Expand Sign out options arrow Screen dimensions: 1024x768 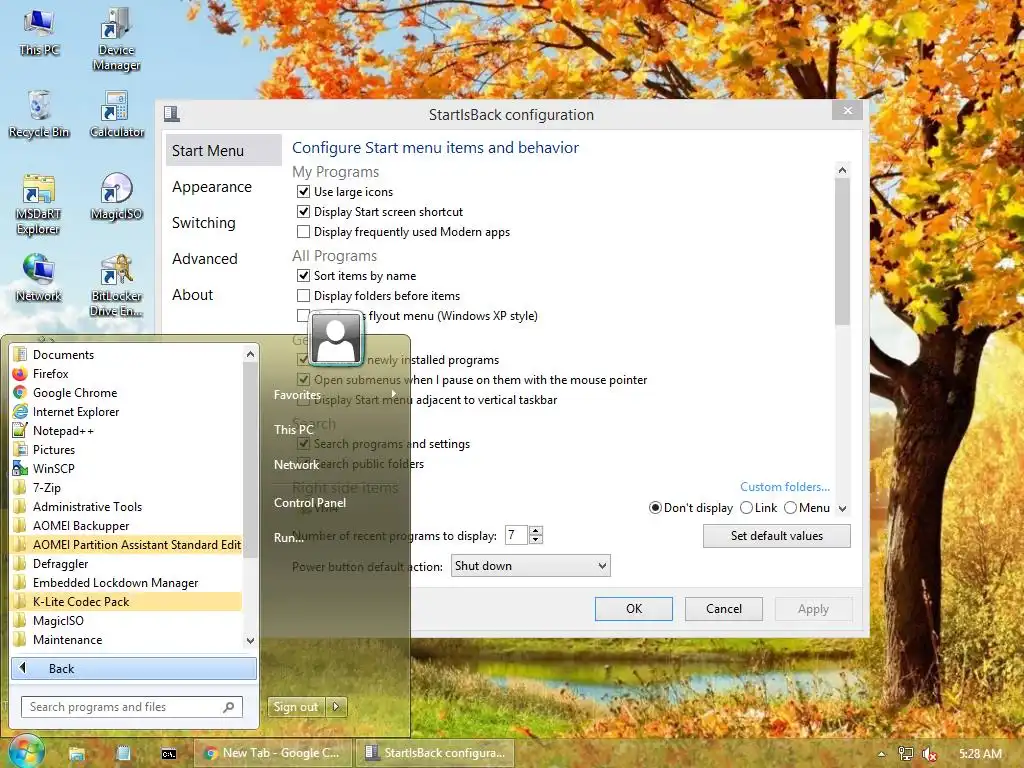[336, 707]
